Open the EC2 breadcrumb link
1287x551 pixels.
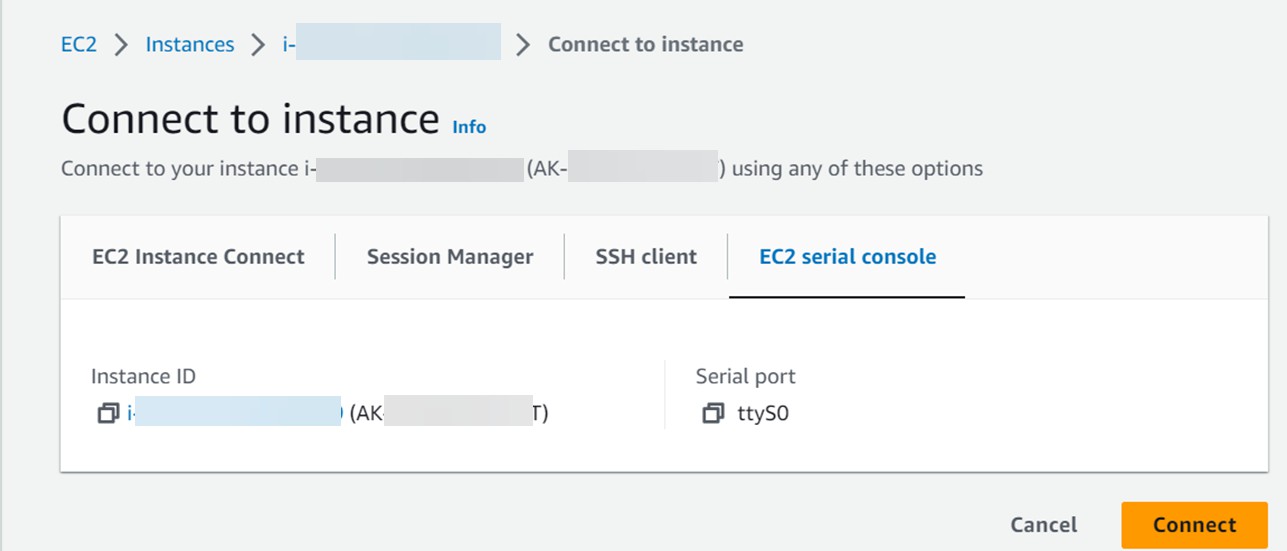(79, 45)
